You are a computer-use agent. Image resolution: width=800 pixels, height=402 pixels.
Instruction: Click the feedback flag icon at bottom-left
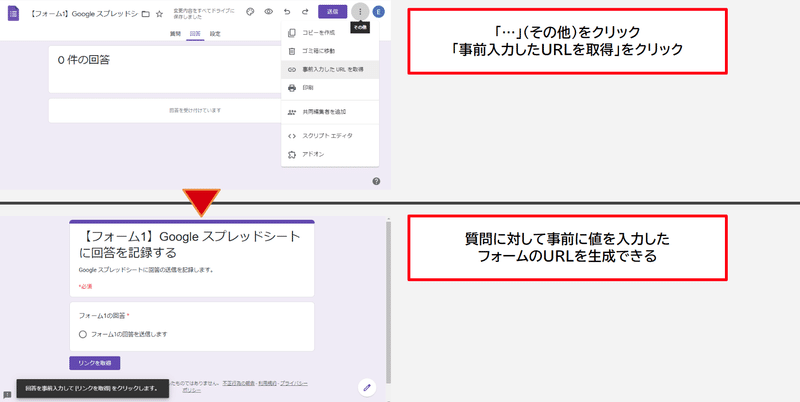pyautogui.click(x=7, y=394)
